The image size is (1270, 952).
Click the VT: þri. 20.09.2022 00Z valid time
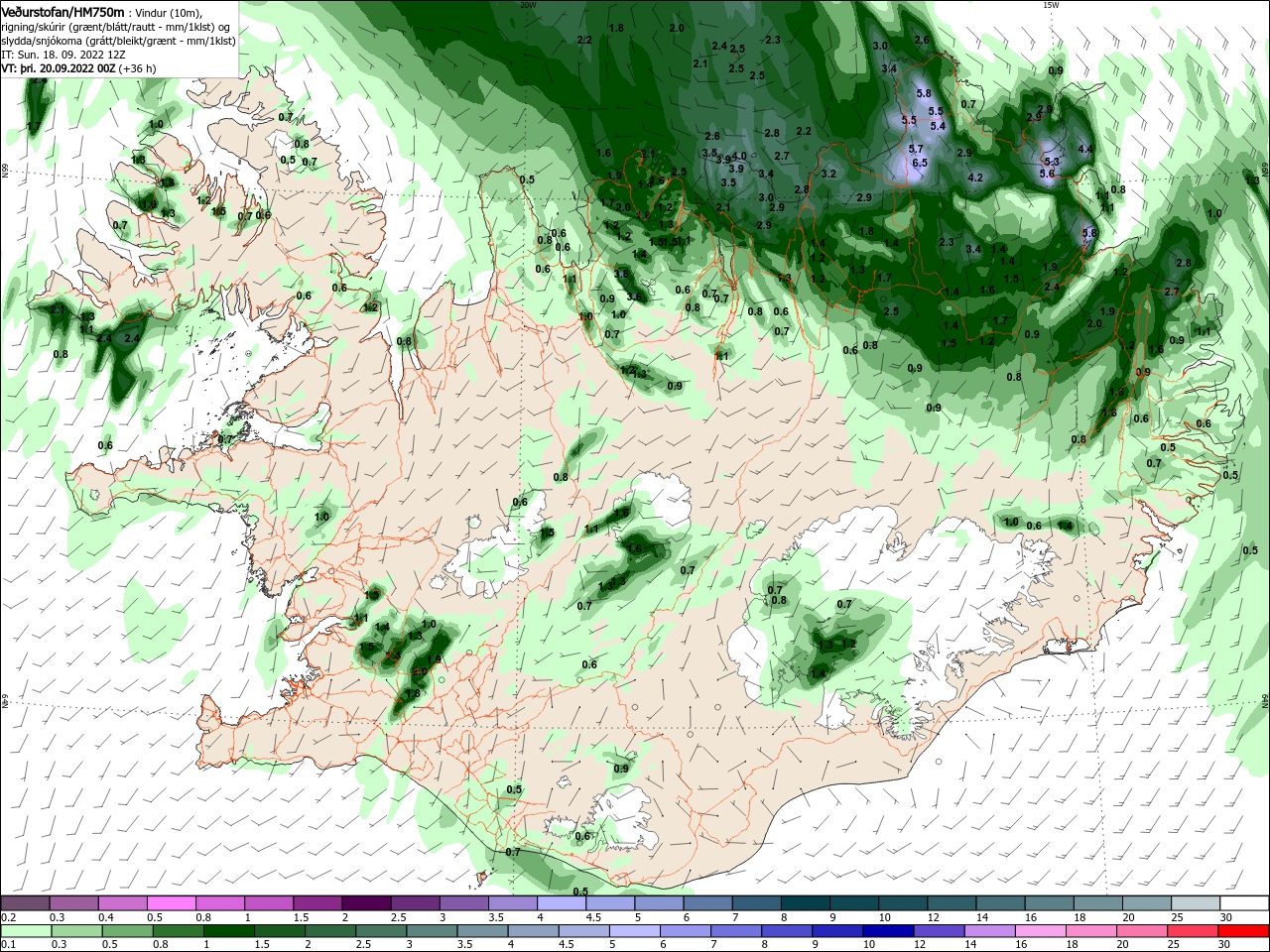click(59, 68)
